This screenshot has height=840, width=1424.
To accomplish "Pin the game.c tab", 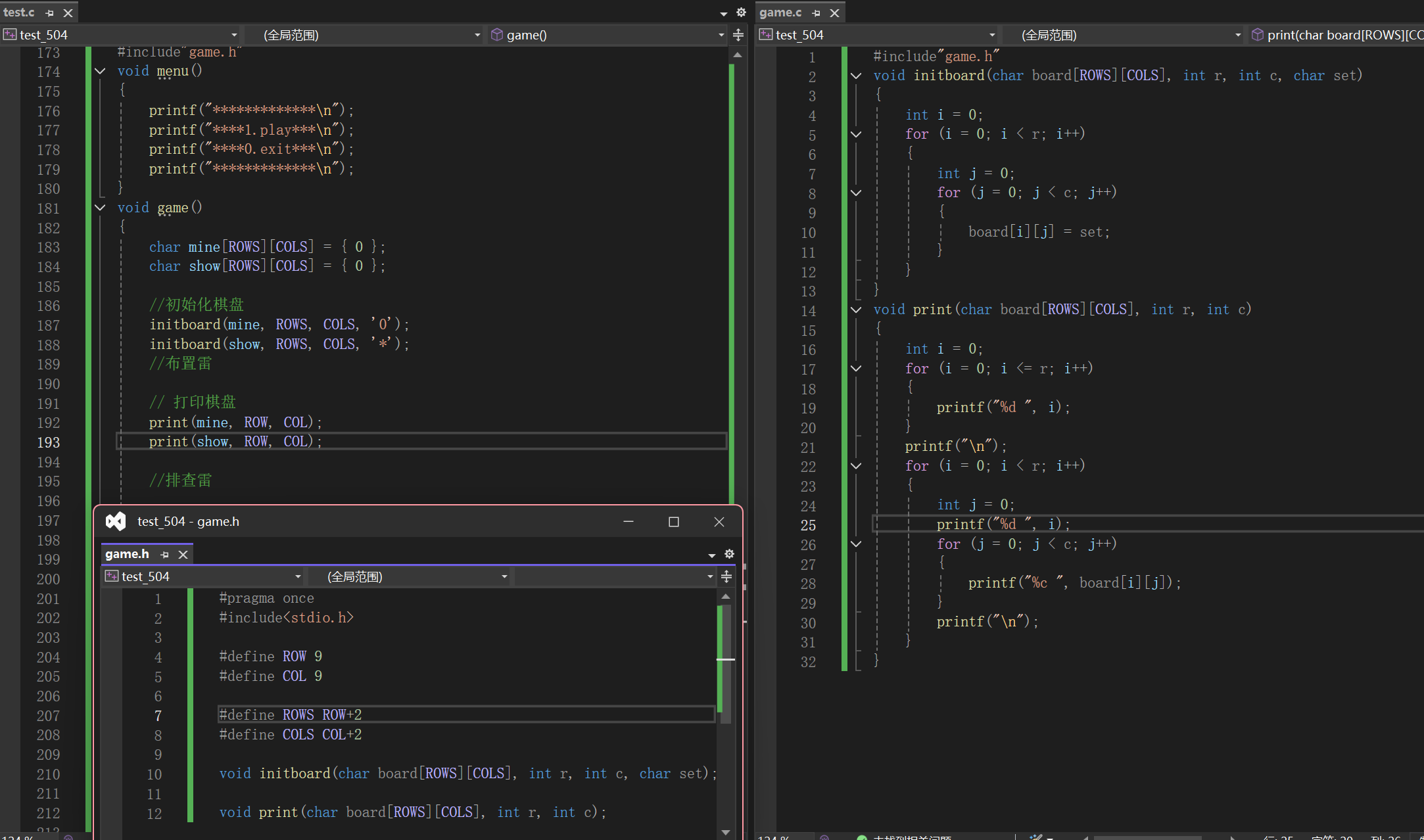I will click(x=816, y=13).
